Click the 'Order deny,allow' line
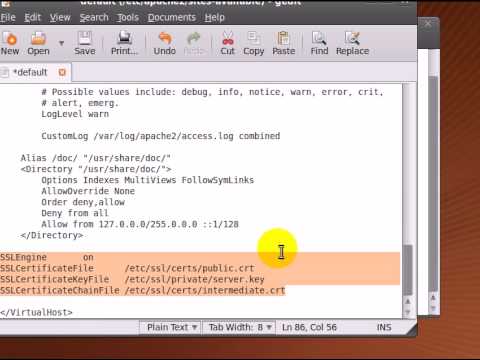 point(83,202)
